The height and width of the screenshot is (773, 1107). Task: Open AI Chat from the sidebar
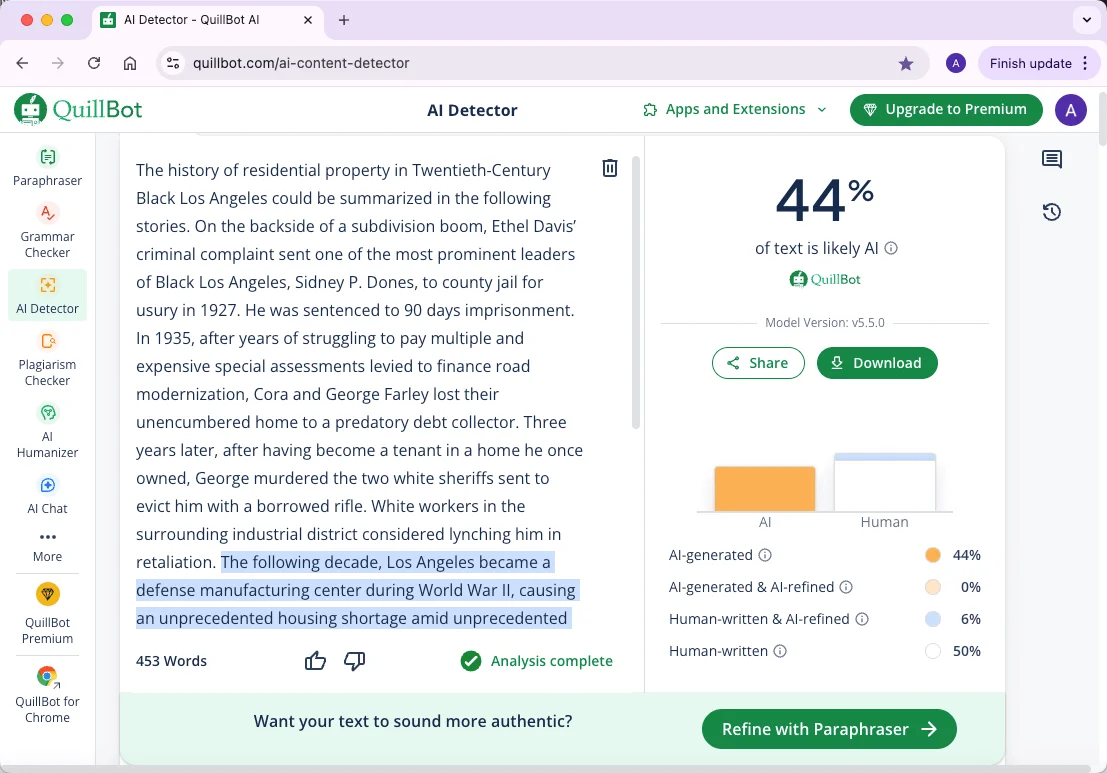(47, 494)
